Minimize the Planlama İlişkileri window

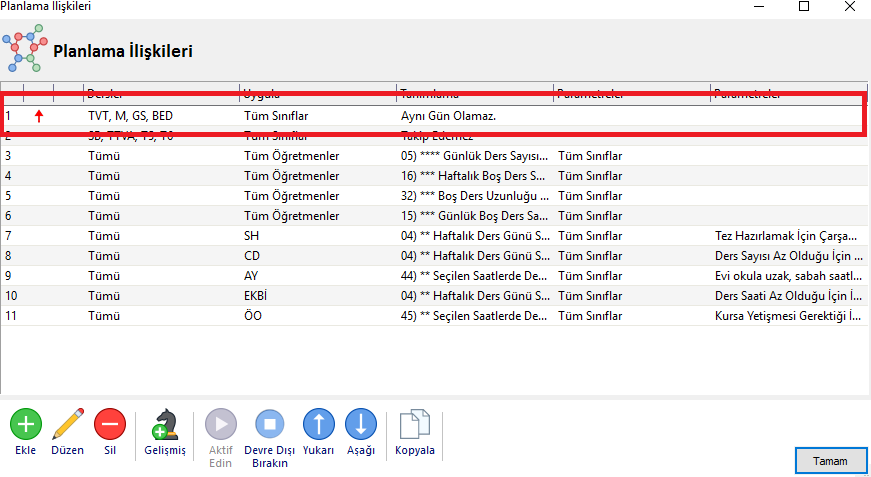pos(759,7)
